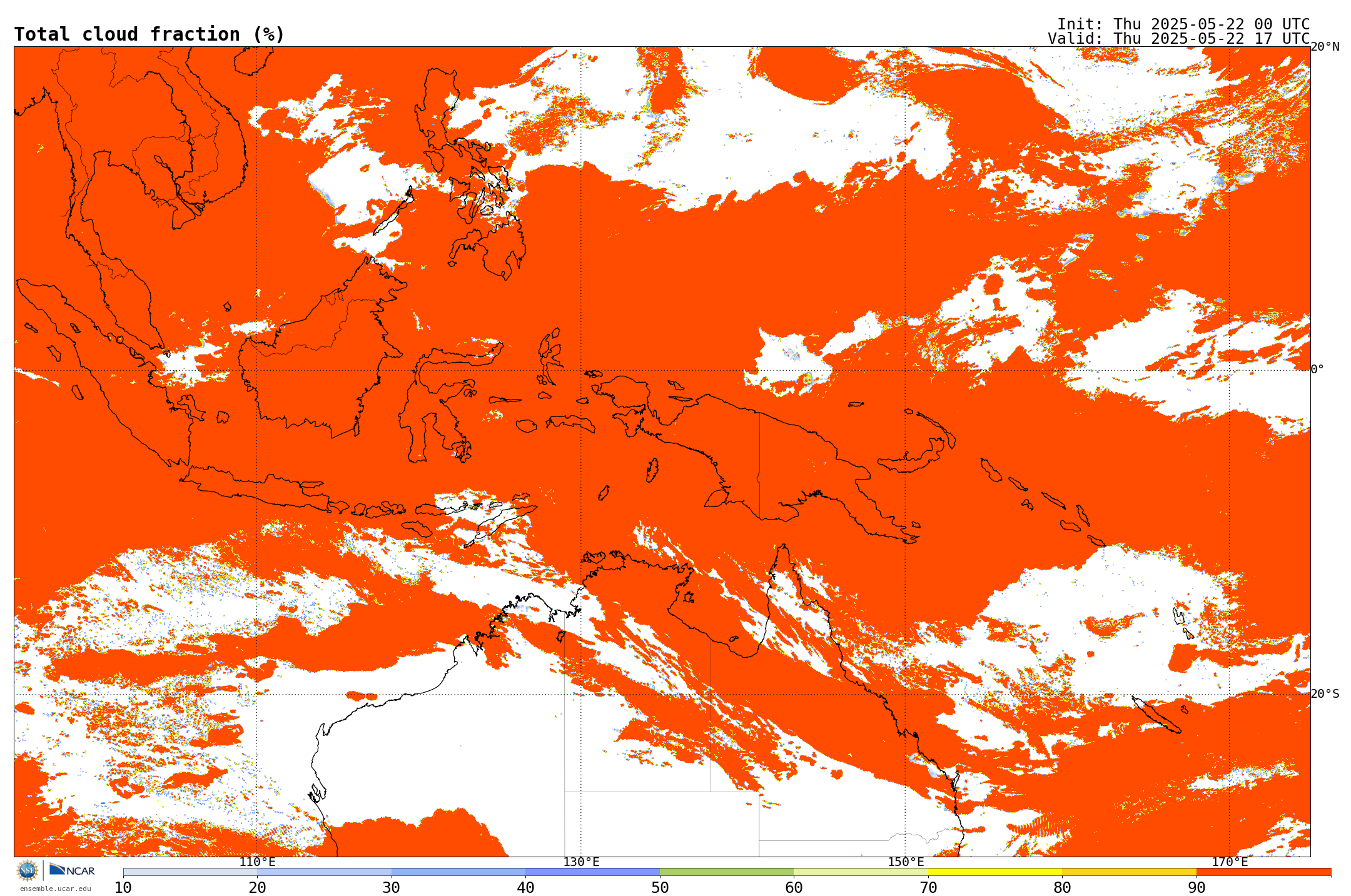Click the 'Total cloud fraction (%)' title
Screen dimensions: 1351x896
149,34
